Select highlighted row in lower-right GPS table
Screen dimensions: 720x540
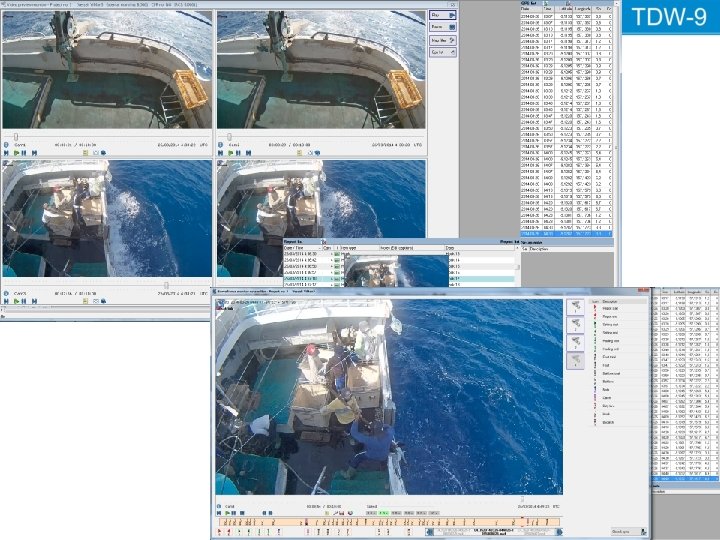(x=685, y=479)
